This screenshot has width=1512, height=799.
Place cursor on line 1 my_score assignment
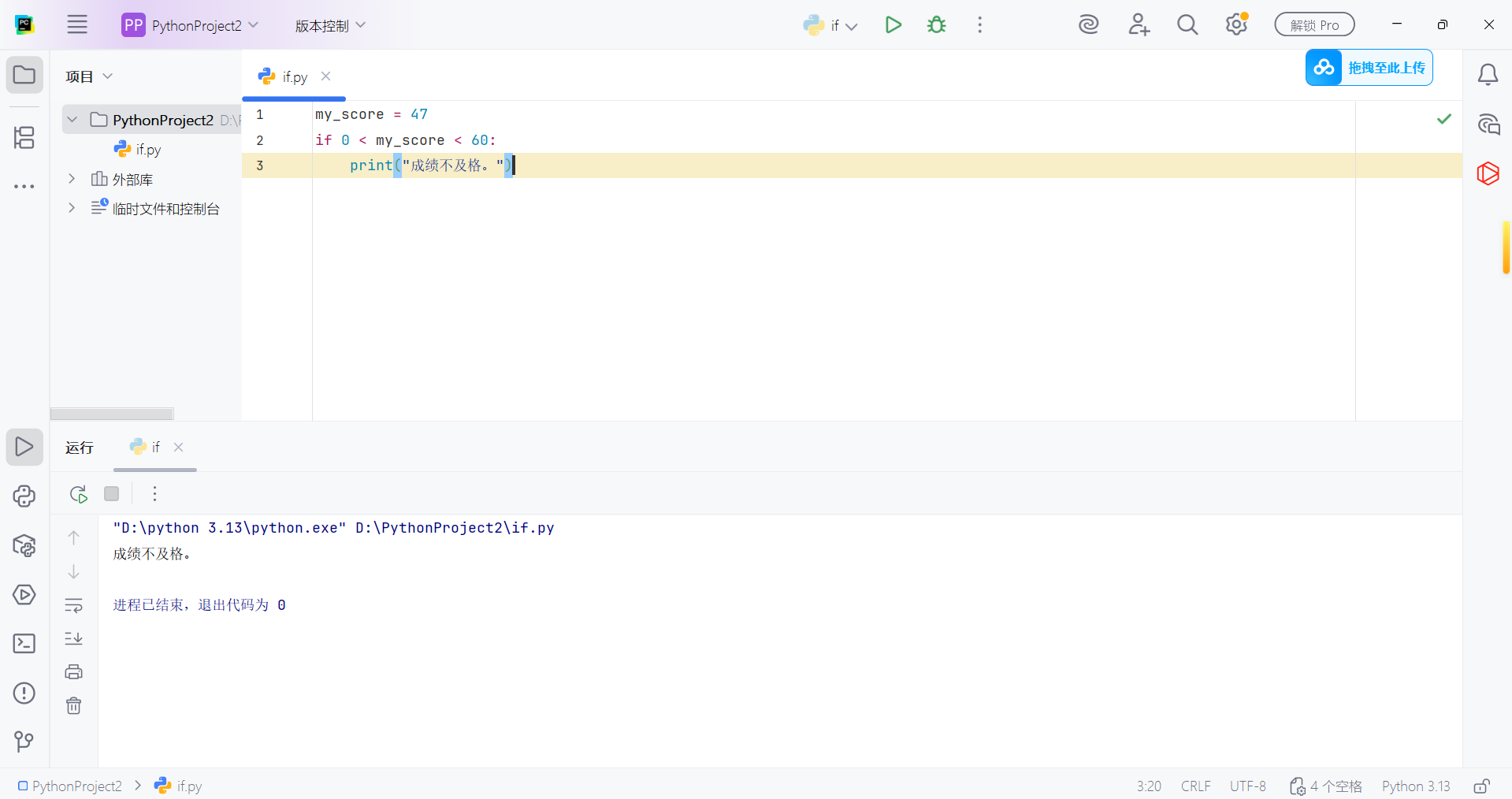[x=371, y=114]
